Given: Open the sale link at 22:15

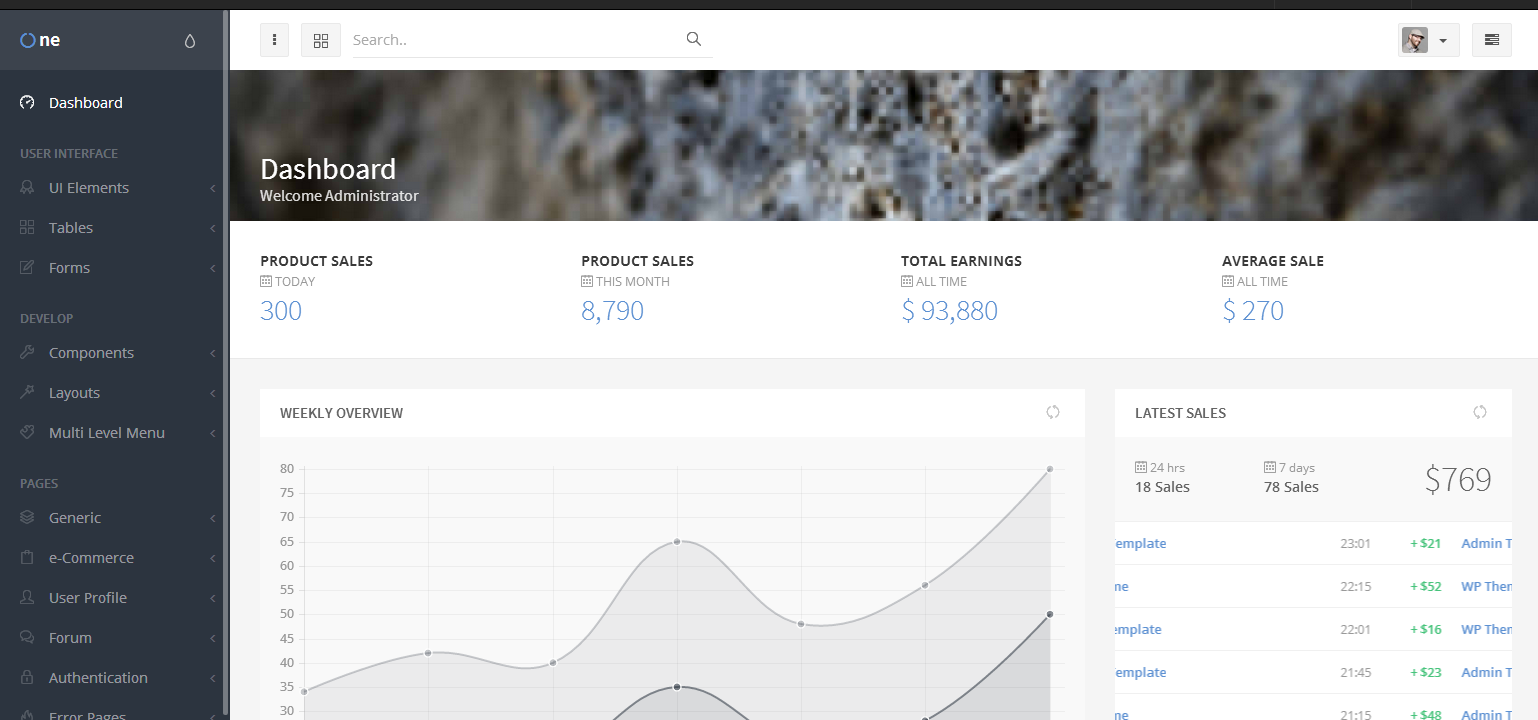Looking at the screenshot, I should [x=1121, y=587].
